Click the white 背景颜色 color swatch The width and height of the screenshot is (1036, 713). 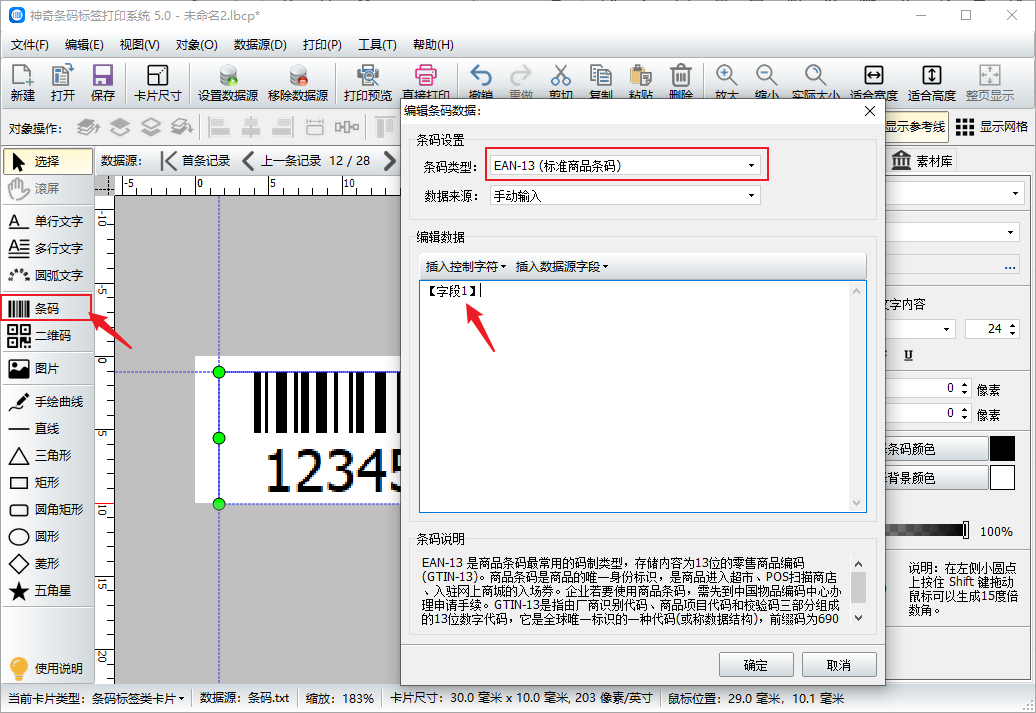(x=1002, y=477)
